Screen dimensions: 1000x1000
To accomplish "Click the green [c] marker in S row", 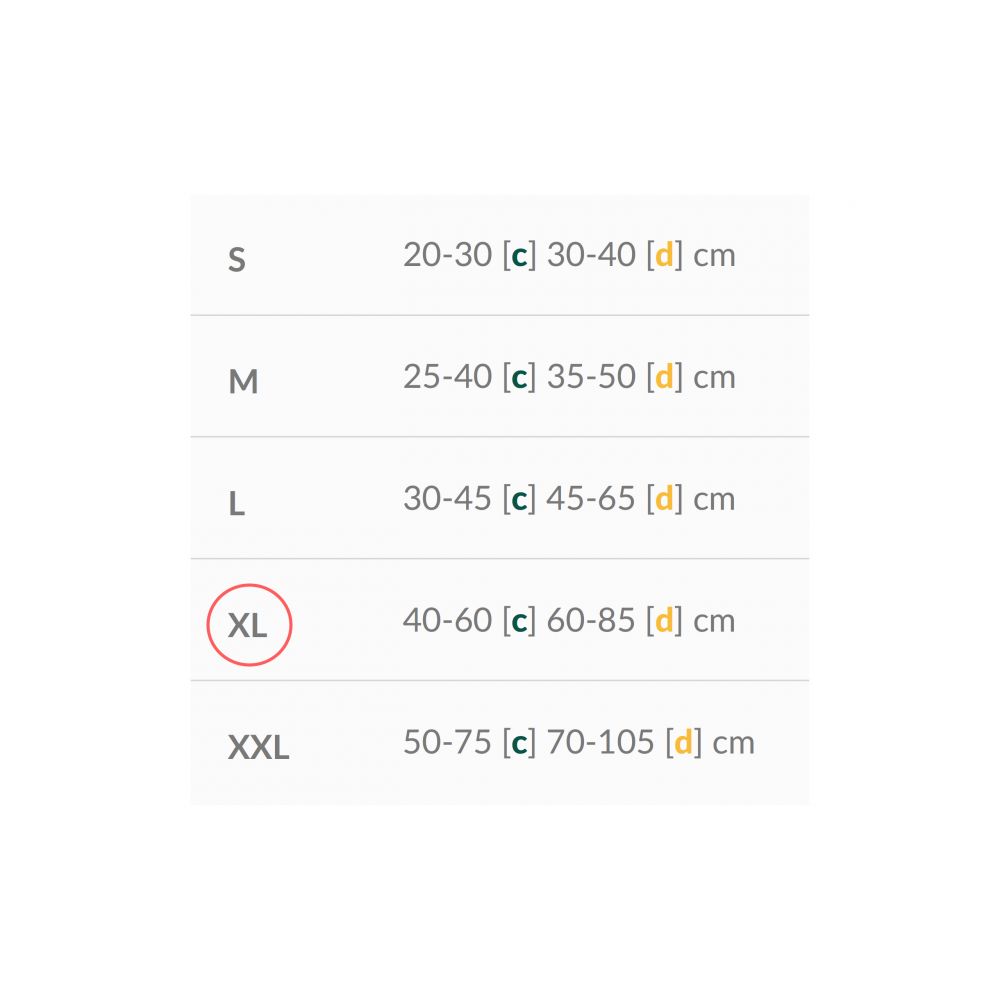I will 519,255.
